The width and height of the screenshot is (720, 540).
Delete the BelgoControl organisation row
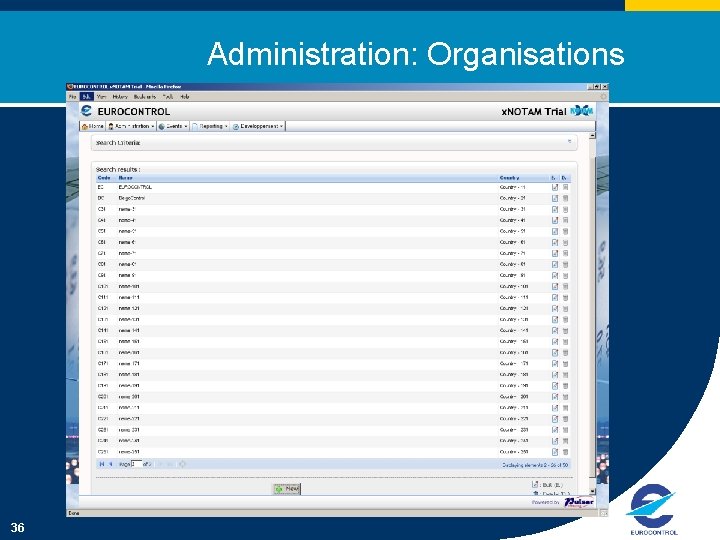pyautogui.click(x=565, y=198)
